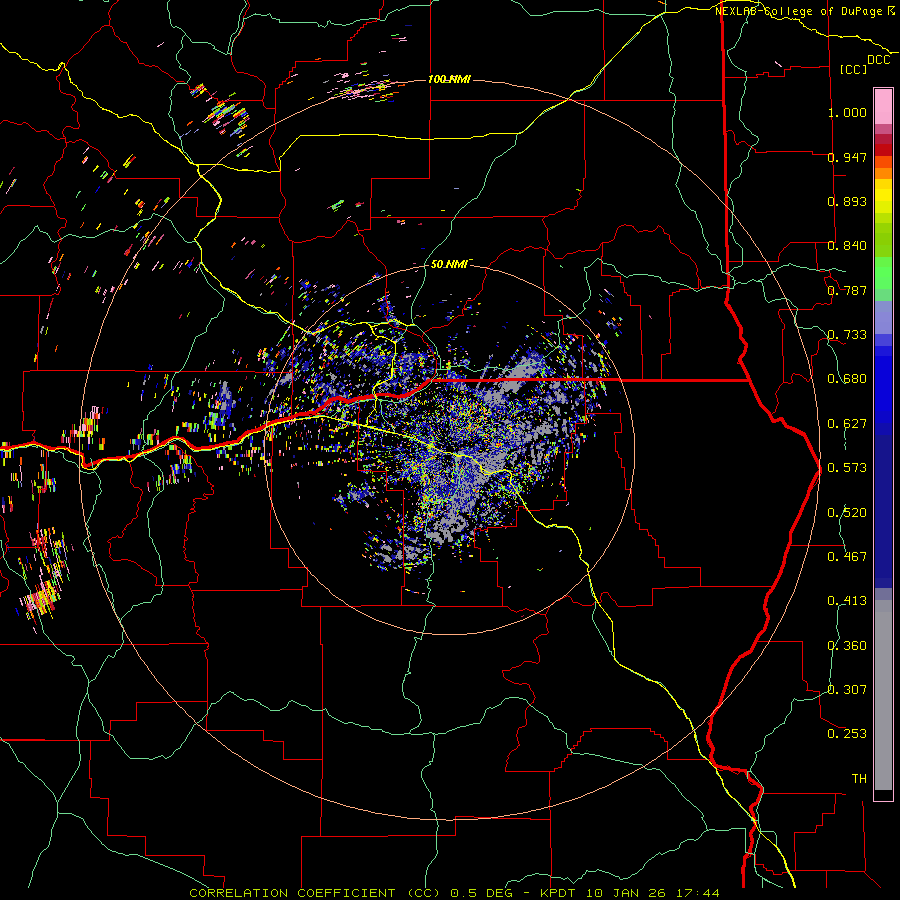Click the TH threshold label
Screen dimensions: 900x900
tap(859, 779)
